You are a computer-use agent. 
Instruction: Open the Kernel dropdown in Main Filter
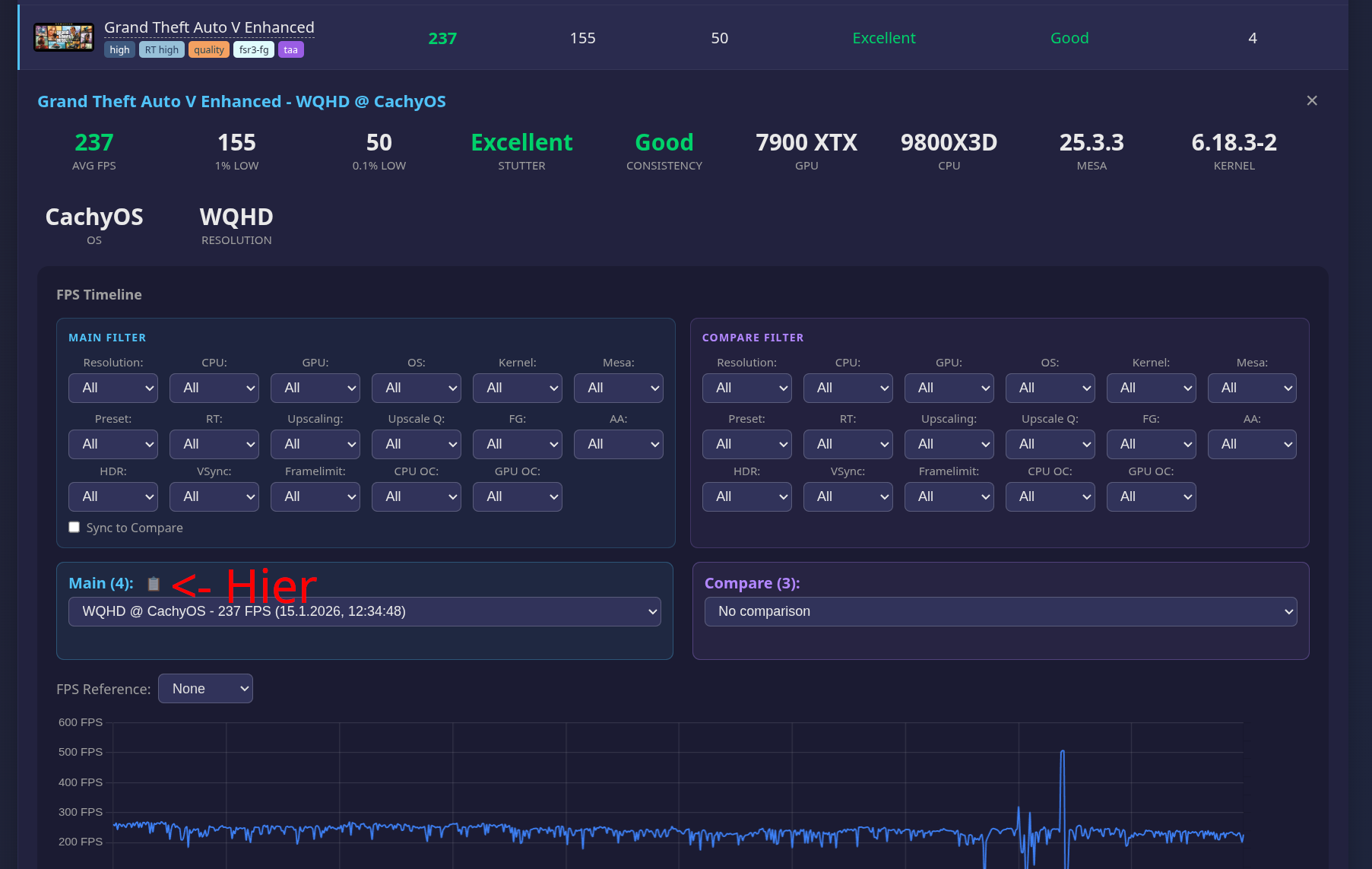click(x=517, y=388)
